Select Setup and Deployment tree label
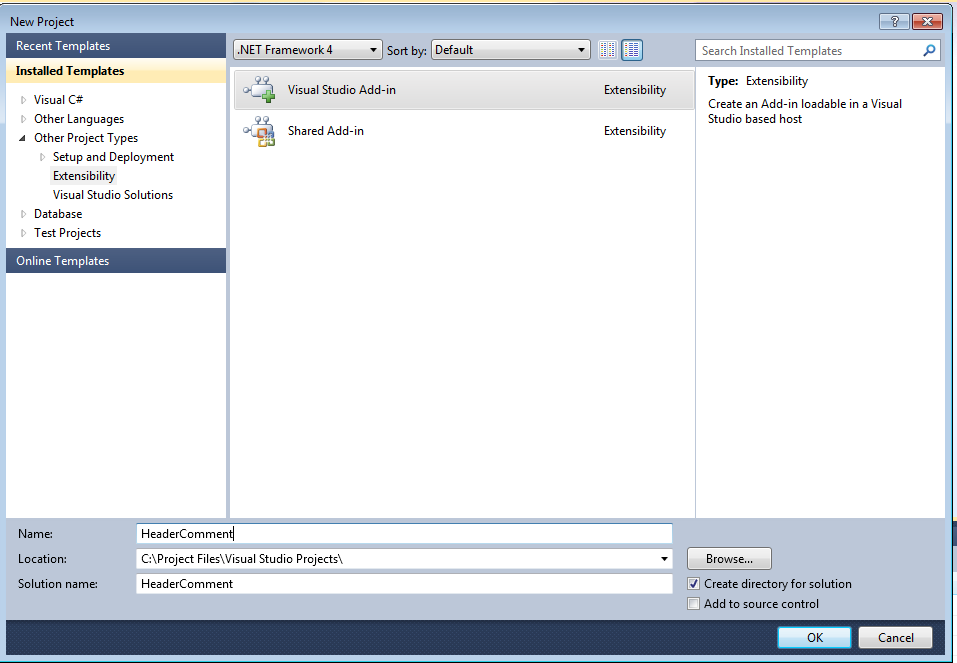Screen dimensions: 957x663 click(113, 157)
